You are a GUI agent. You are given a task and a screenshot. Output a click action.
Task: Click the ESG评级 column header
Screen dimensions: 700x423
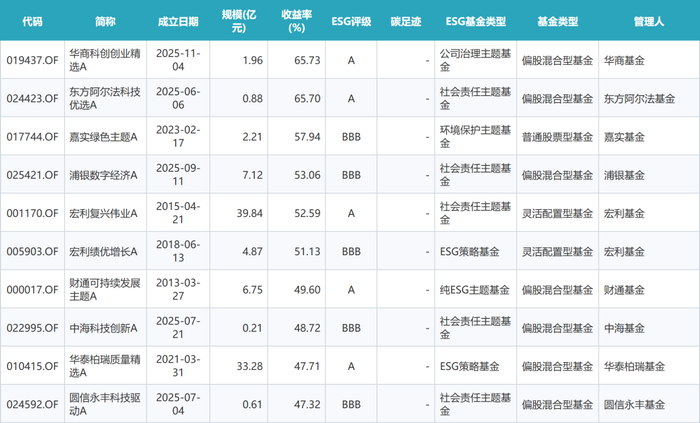pyautogui.click(x=351, y=21)
